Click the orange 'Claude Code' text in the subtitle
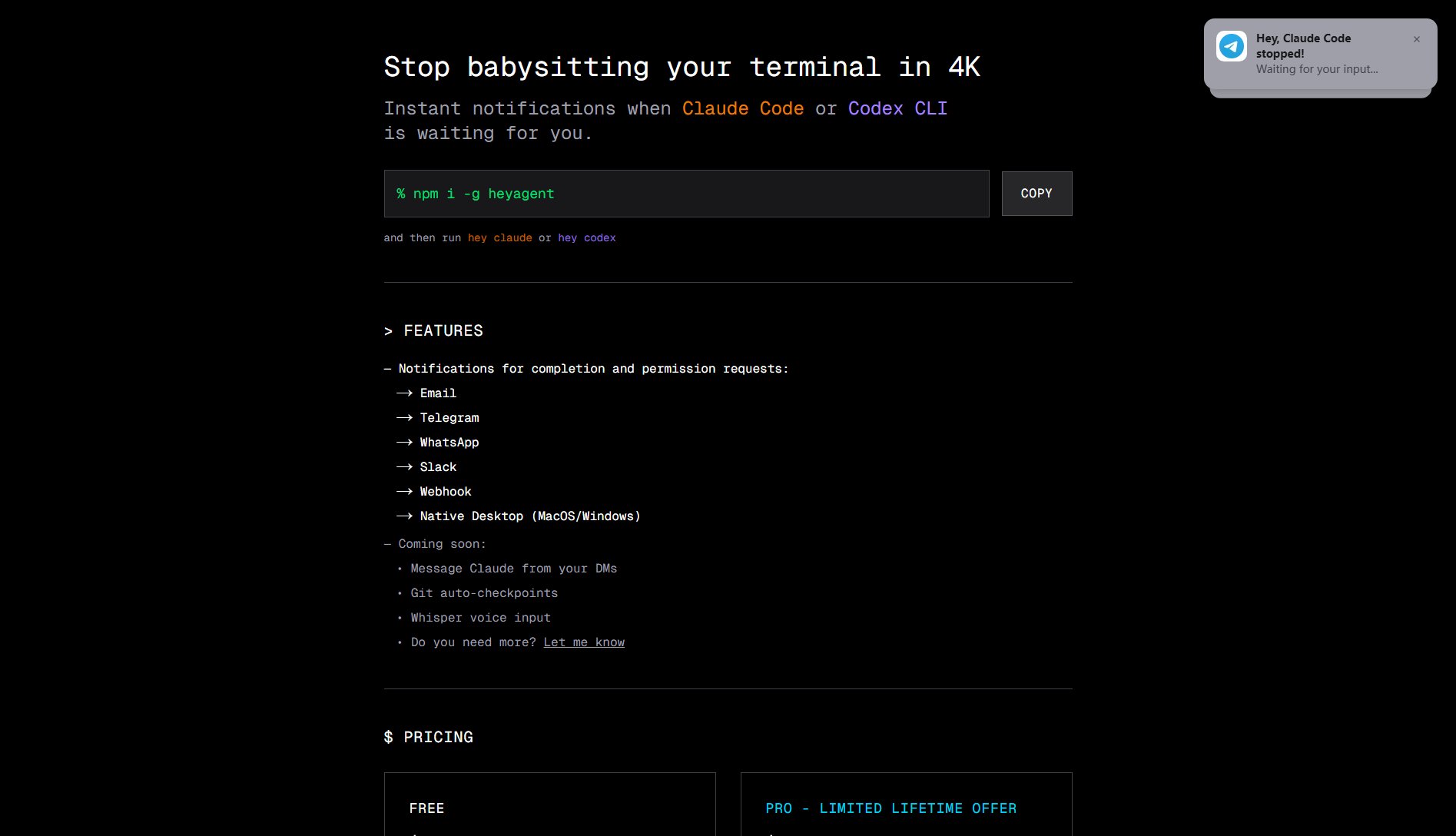Screen dimensions: 1456x836 743,108
